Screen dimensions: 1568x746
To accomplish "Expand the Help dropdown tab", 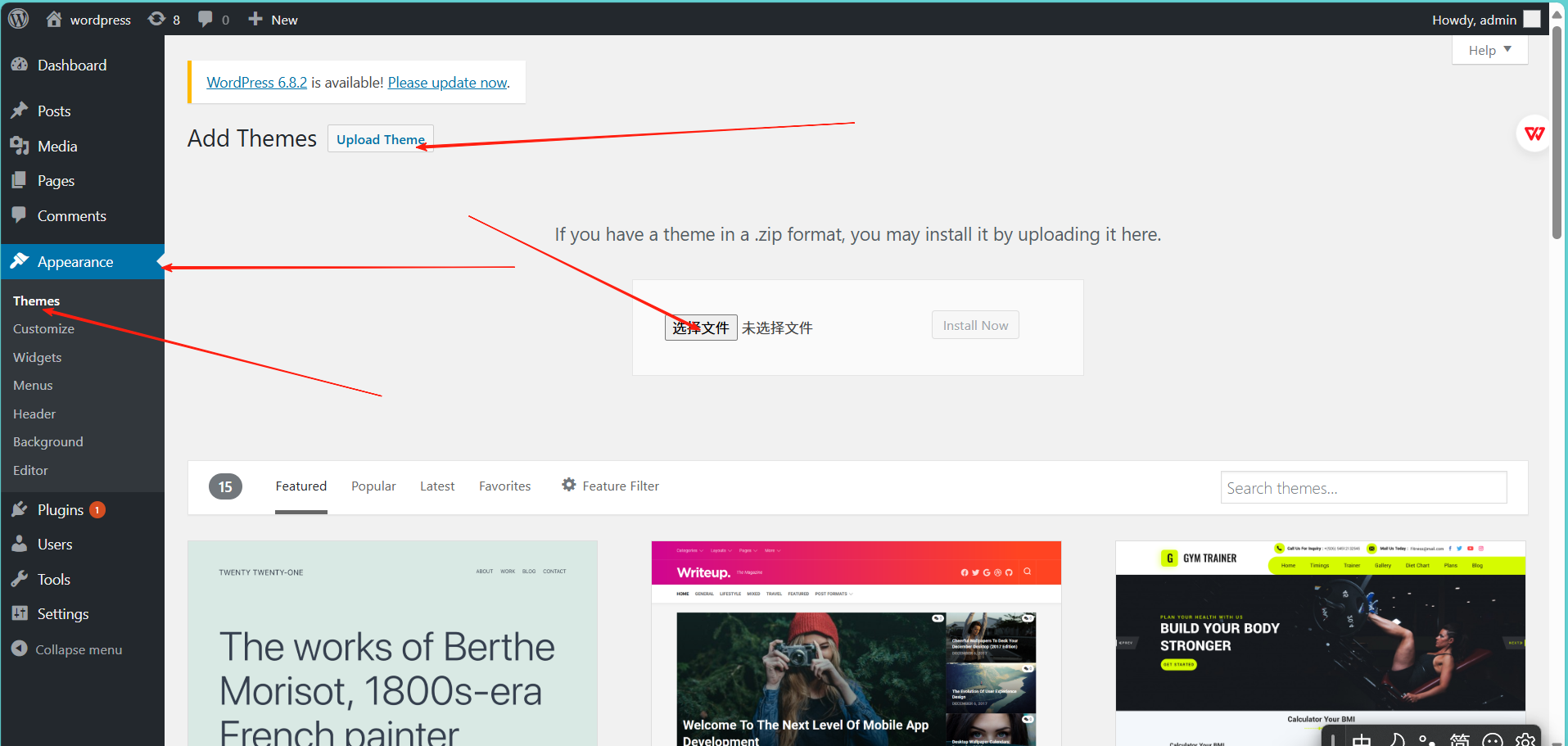I will 1489,50.
